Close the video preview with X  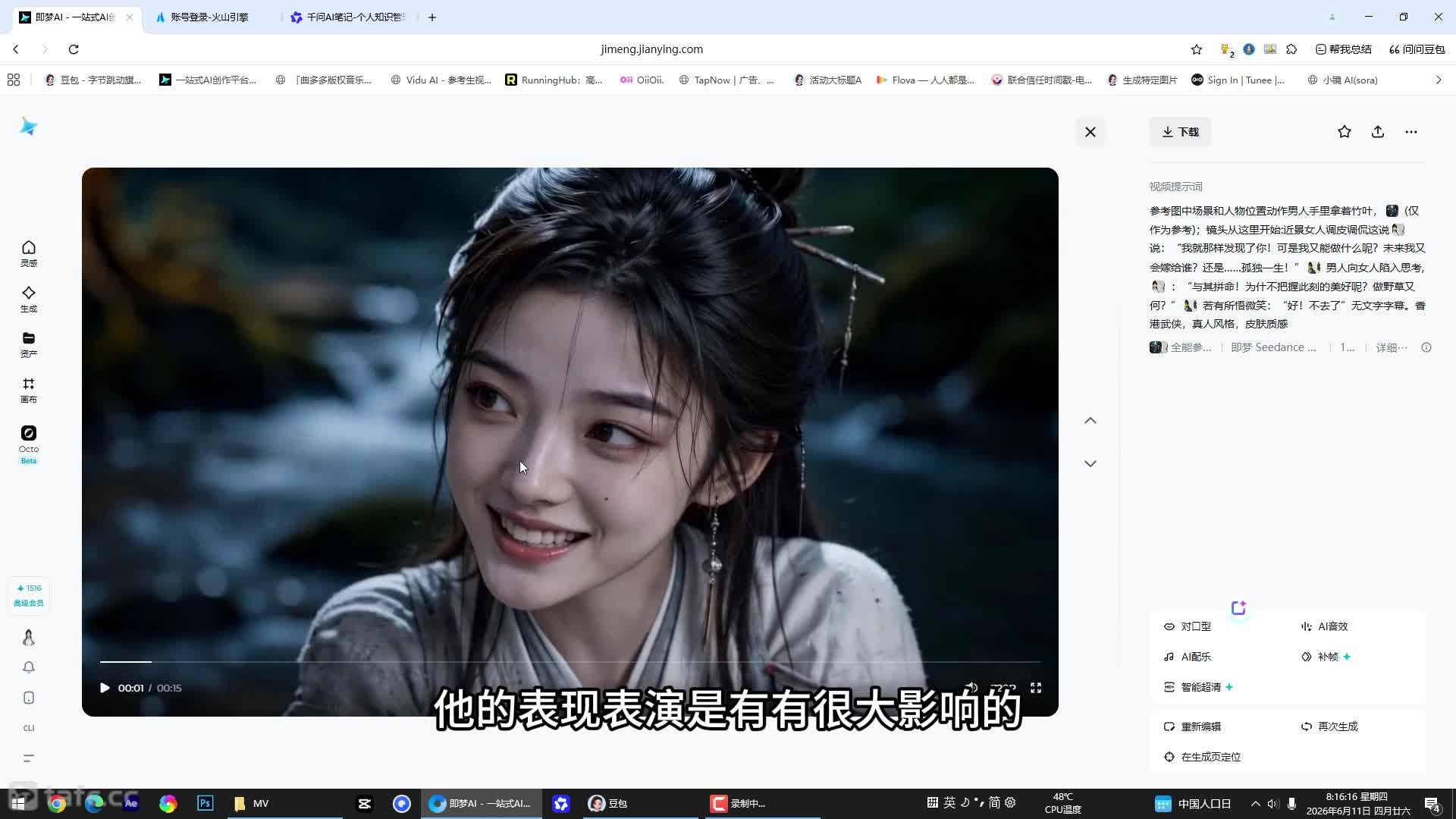(1090, 132)
